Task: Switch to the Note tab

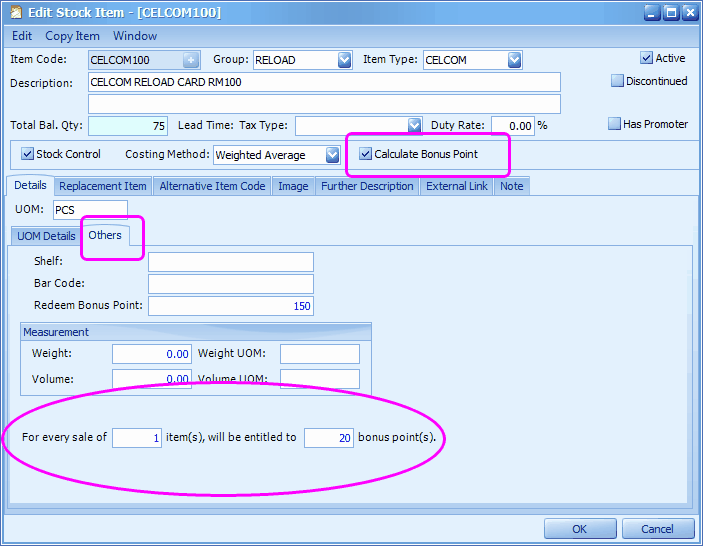Action: [x=512, y=186]
